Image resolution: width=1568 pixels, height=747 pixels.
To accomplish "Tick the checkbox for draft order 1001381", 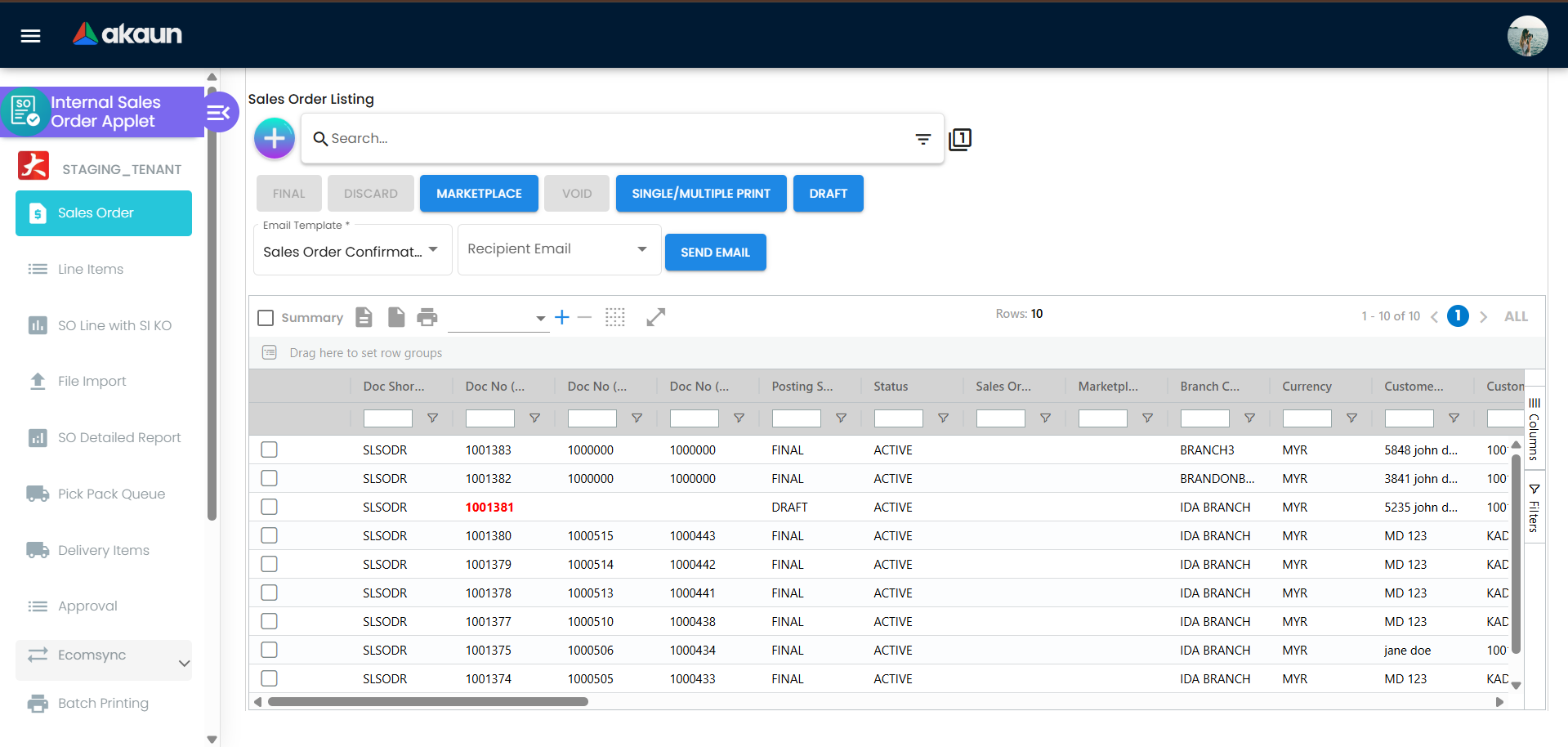I will point(270,507).
